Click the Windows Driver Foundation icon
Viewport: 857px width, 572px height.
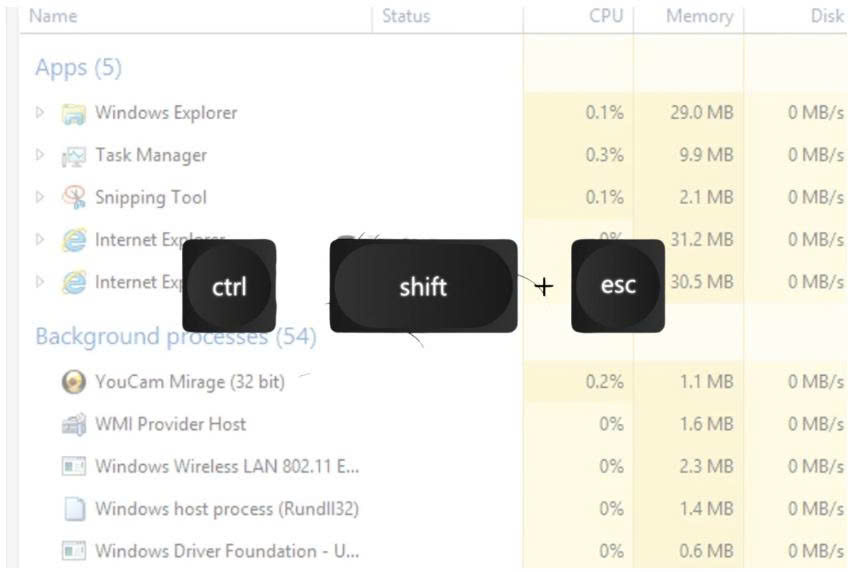click(x=74, y=551)
